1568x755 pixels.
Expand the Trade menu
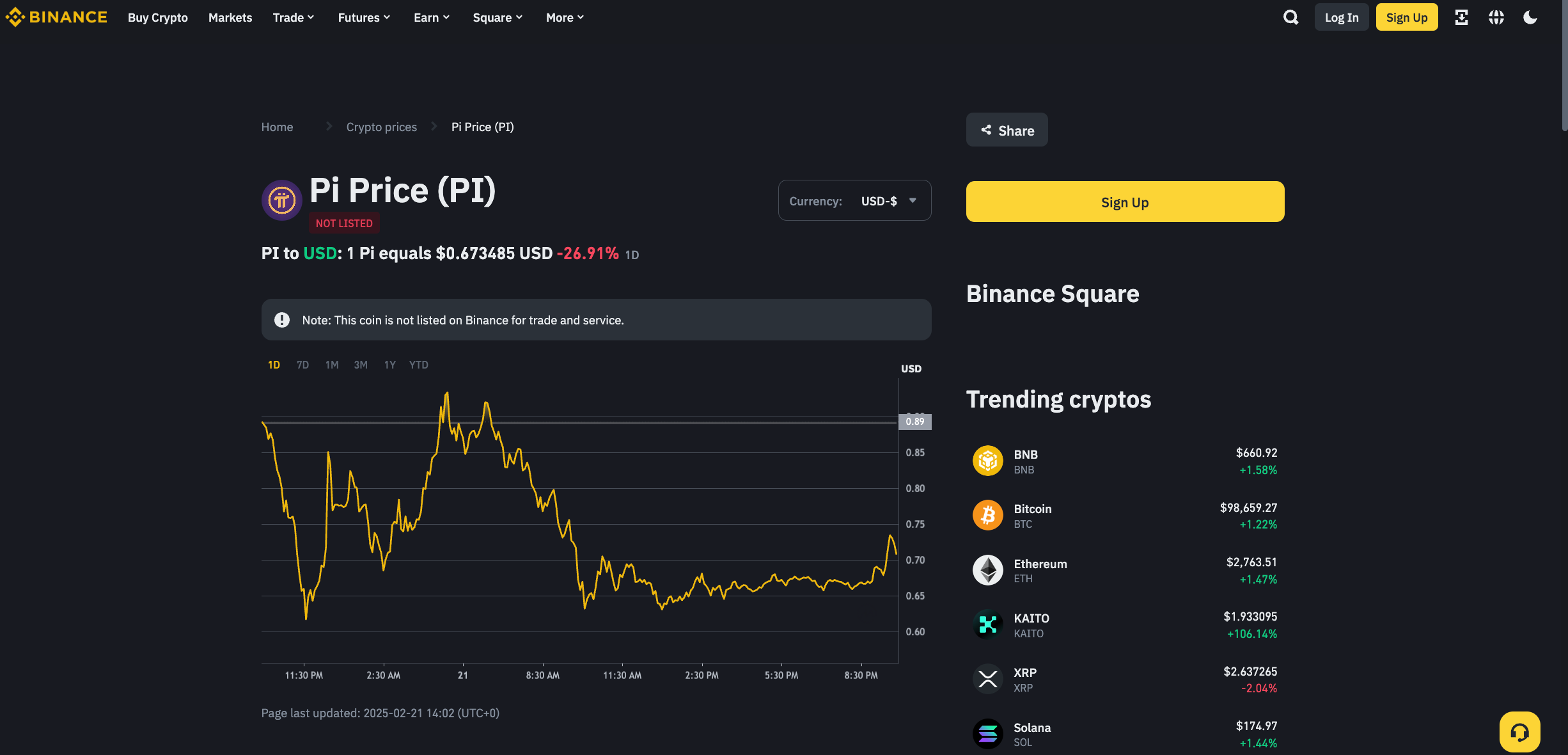(294, 17)
